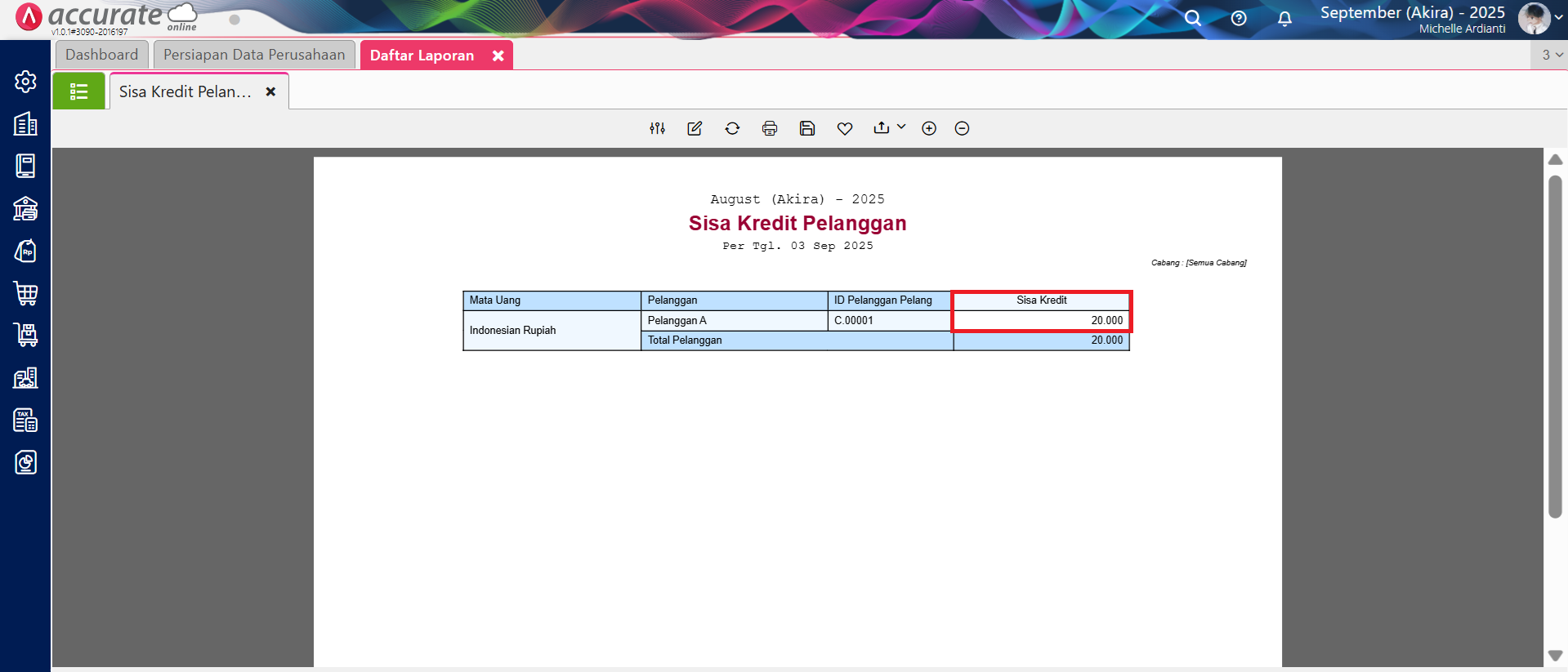Save the report with floppy disk icon
Screen dimensions: 1568x672
pos(807,128)
